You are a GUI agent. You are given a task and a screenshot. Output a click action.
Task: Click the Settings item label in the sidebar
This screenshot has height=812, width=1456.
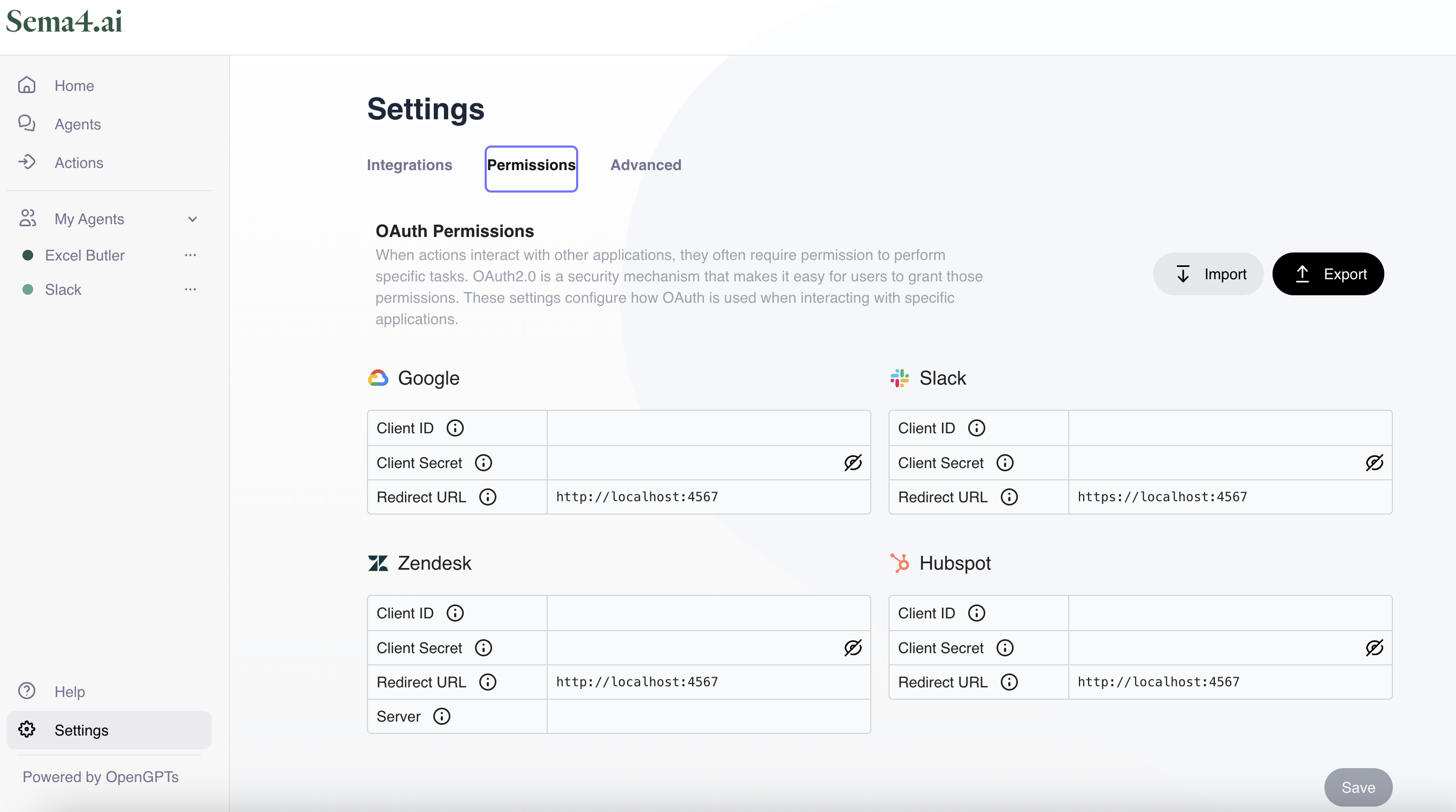coord(81,730)
